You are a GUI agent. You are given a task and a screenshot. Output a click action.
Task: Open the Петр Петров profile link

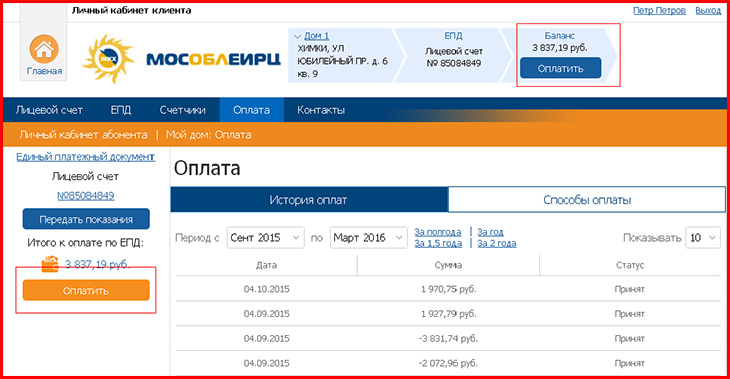pos(659,11)
